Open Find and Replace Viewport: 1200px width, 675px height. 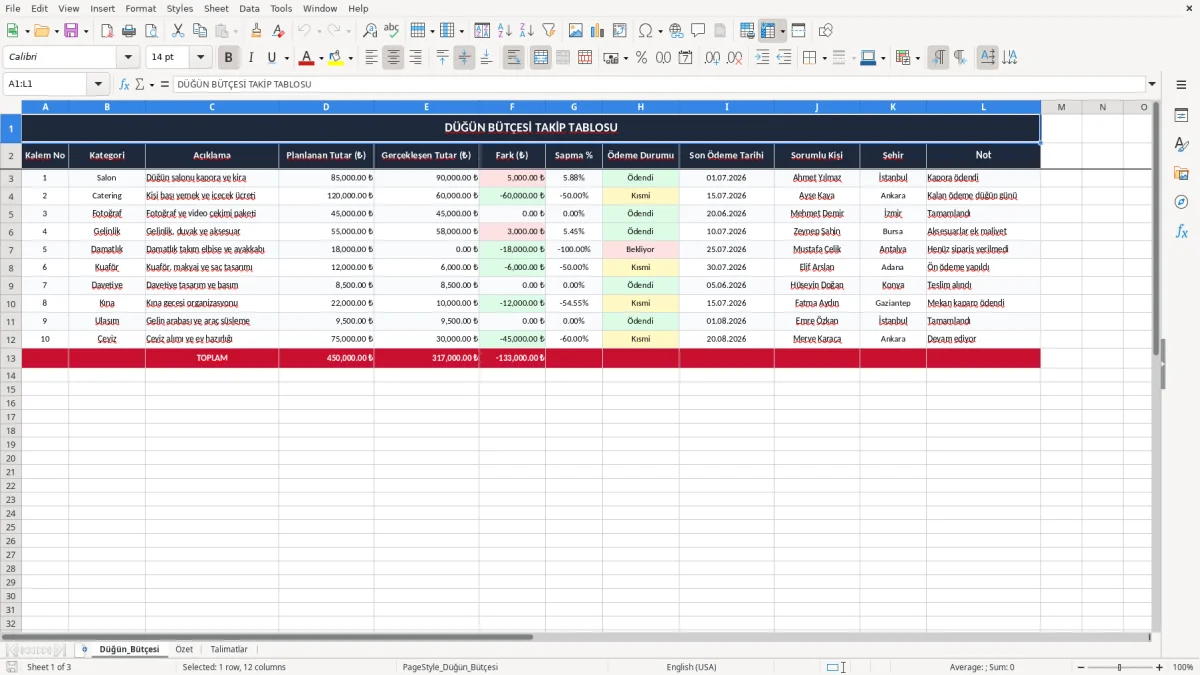coord(370,31)
